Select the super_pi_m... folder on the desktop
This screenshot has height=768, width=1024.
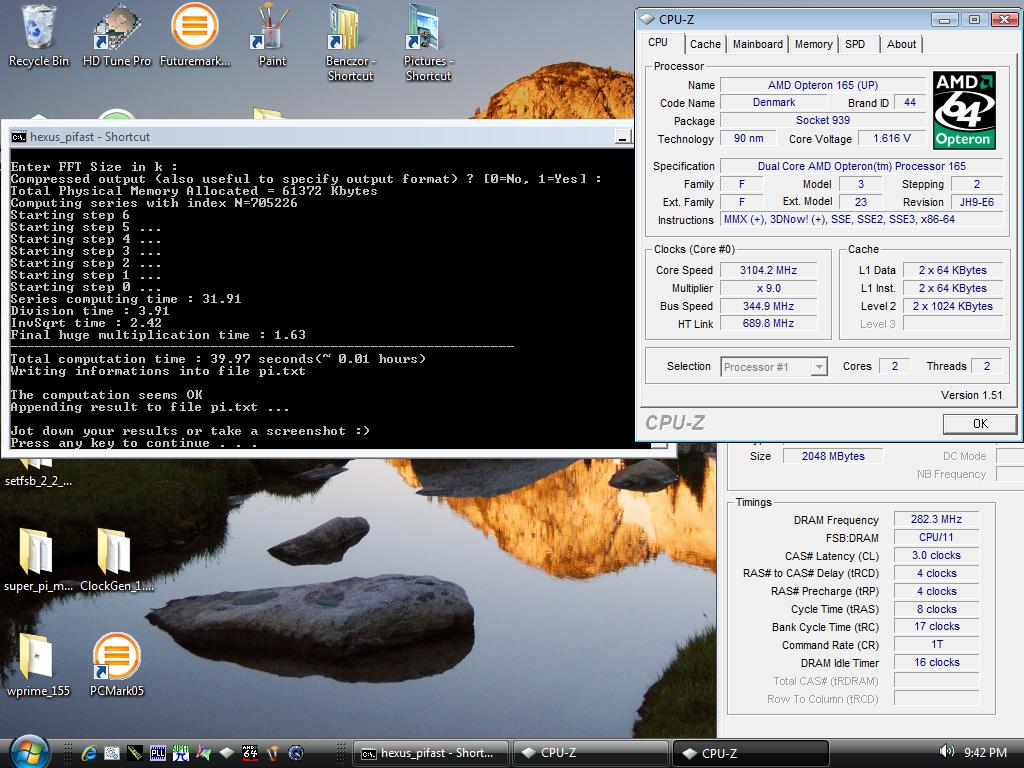pos(38,560)
